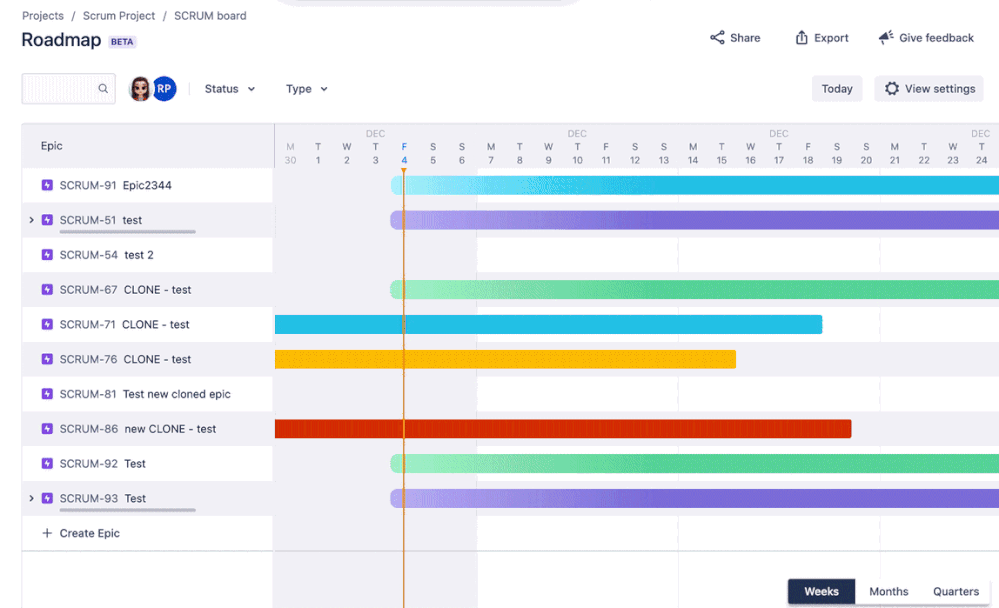Open the Share dialog
Viewport: 999px width, 608px height.
735,37
